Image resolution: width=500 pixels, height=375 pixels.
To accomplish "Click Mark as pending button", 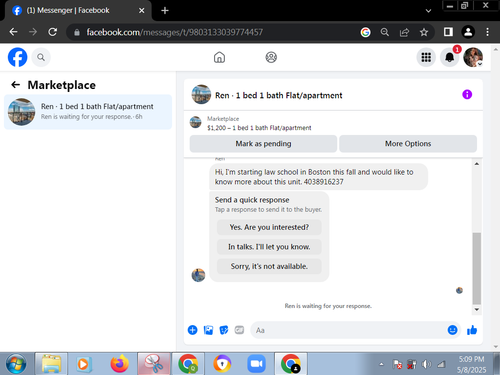I will [x=263, y=144].
